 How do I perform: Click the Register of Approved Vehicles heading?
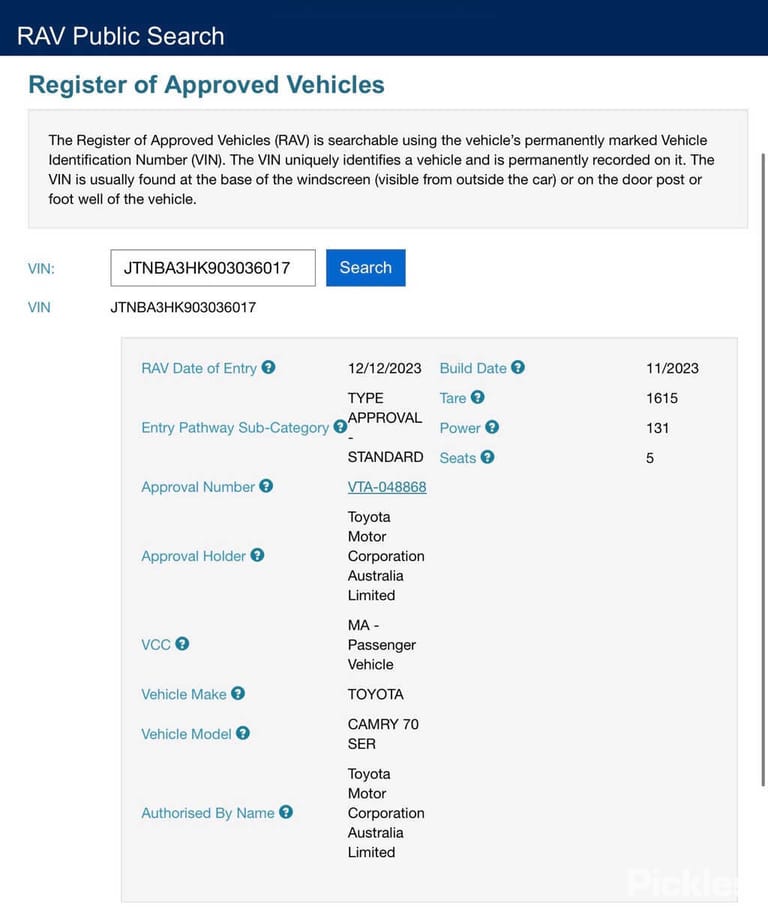207,85
